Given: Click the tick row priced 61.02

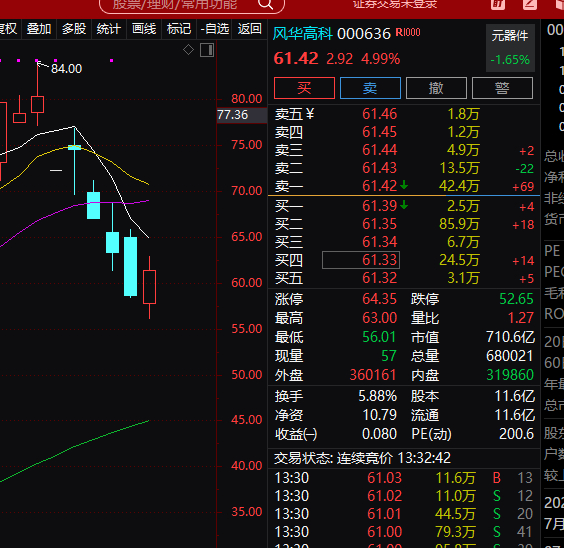Looking at the screenshot, I should click(x=404, y=496).
